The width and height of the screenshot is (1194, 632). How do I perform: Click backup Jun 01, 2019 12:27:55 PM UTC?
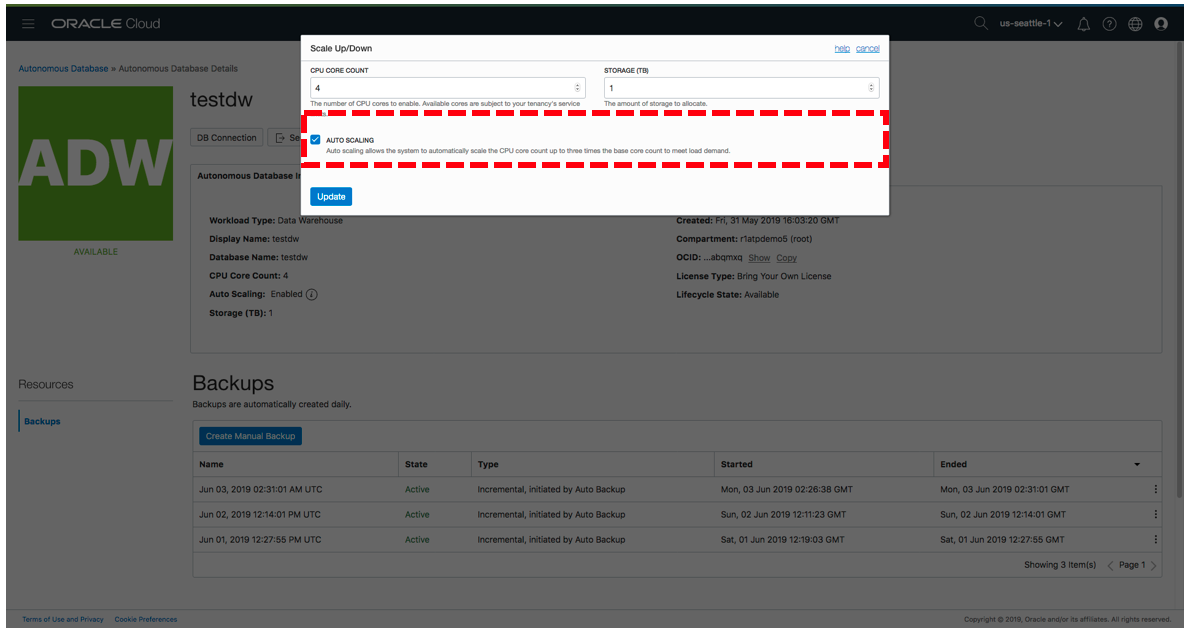click(x=260, y=540)
